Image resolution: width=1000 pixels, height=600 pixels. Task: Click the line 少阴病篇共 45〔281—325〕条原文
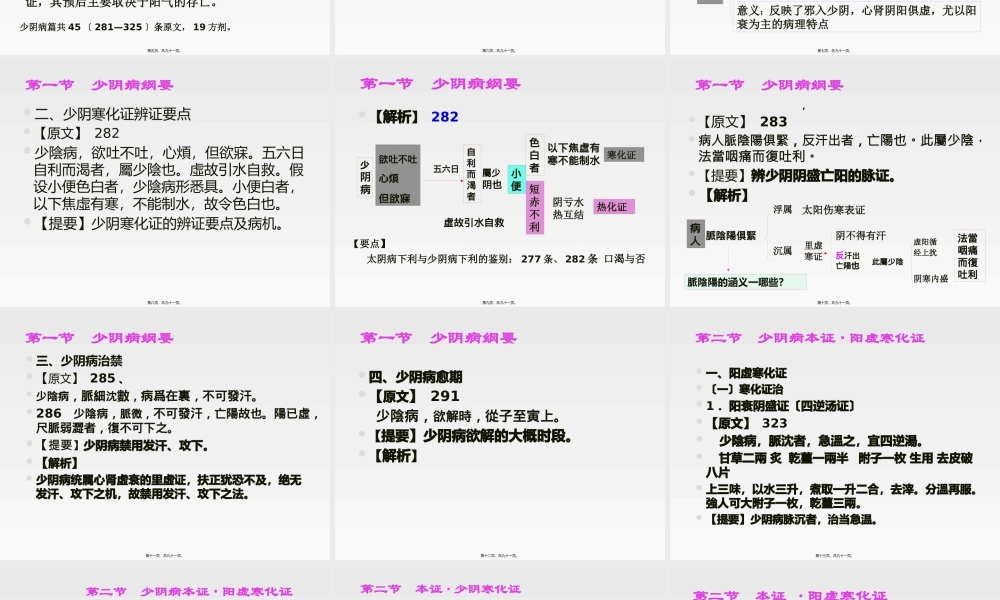125,27
